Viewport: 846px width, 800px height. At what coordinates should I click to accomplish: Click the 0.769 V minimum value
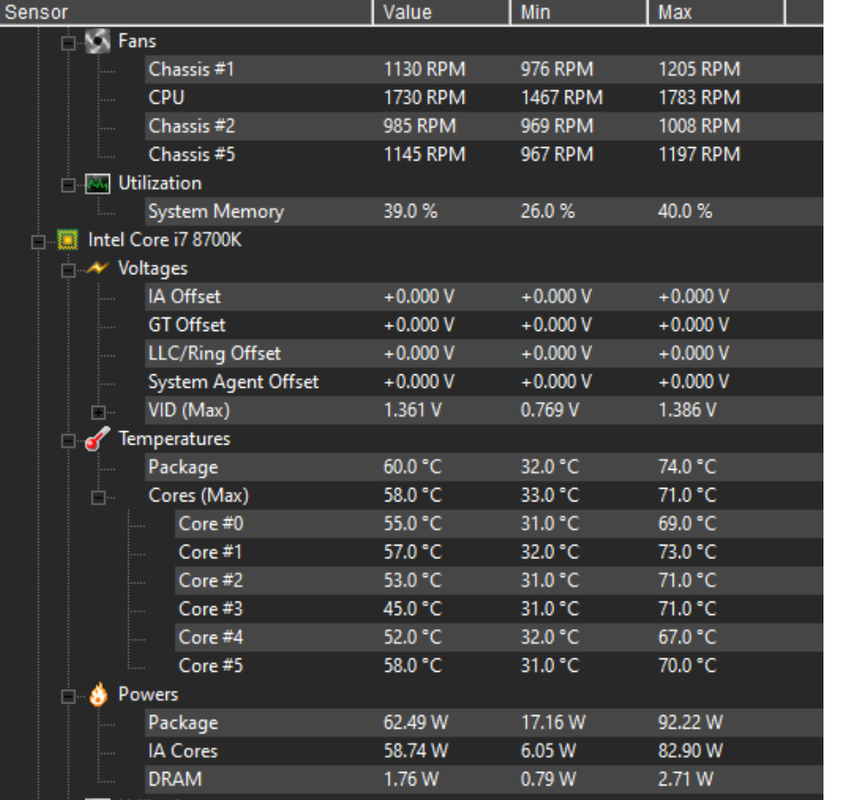coord(550,411)
